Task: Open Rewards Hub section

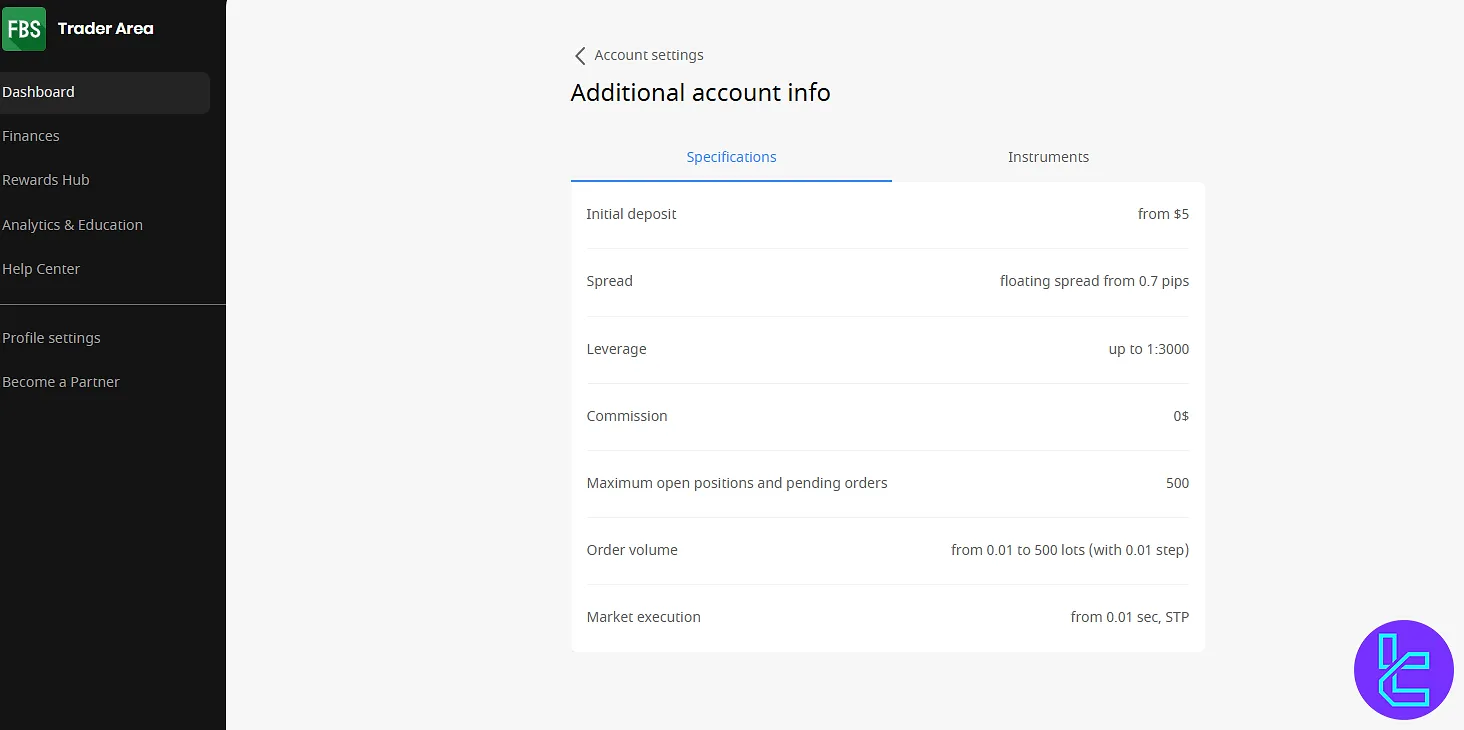Action: [46, 180]
